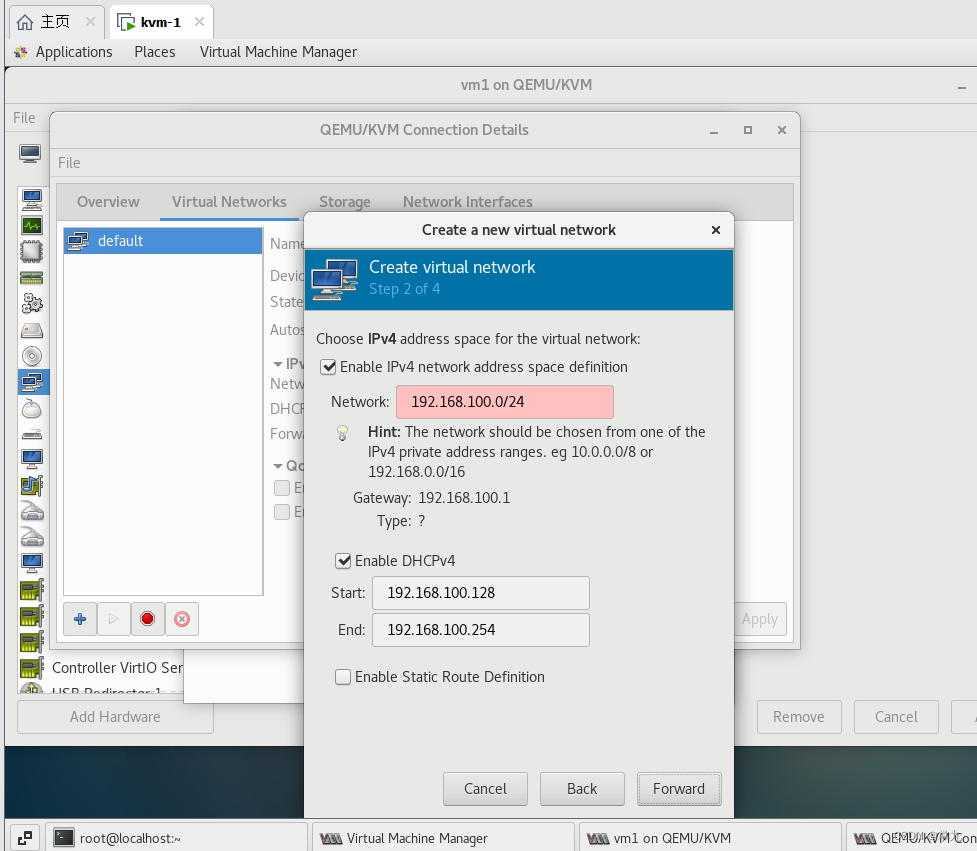This screenshot has width=977, height=851.
Task: Select the Sound card icon in hardware list
Action: point(32,486)
